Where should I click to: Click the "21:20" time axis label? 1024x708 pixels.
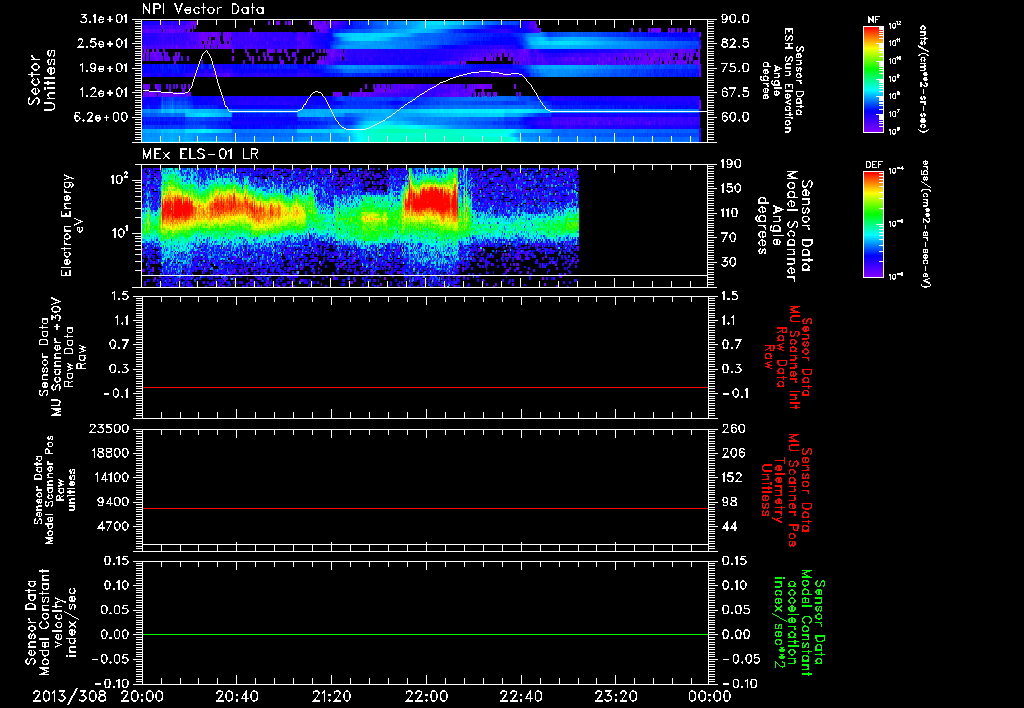tap(331, 696)
